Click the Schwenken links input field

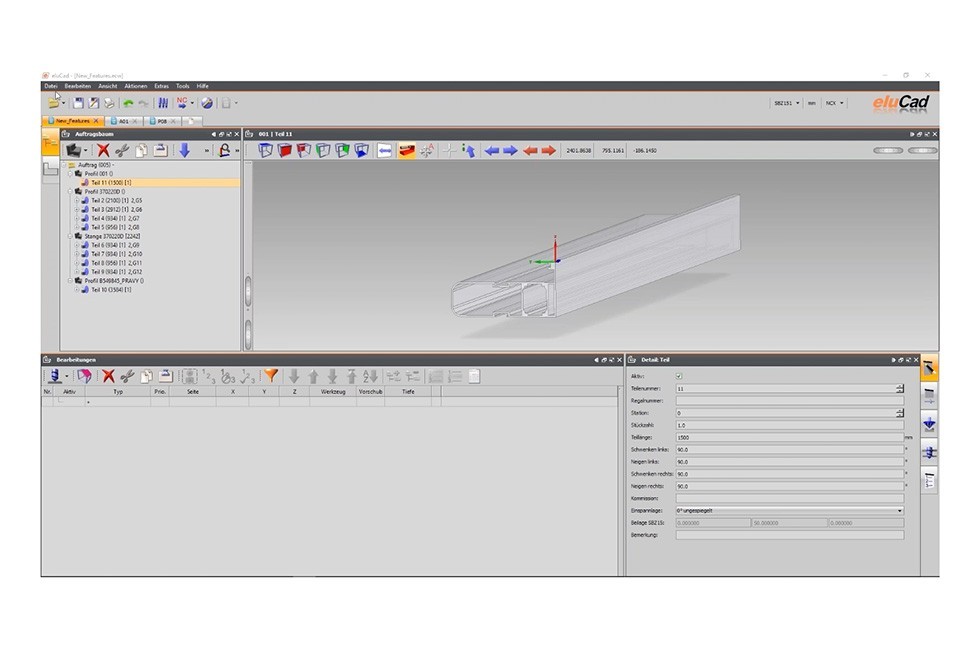(x=789, y=449)
